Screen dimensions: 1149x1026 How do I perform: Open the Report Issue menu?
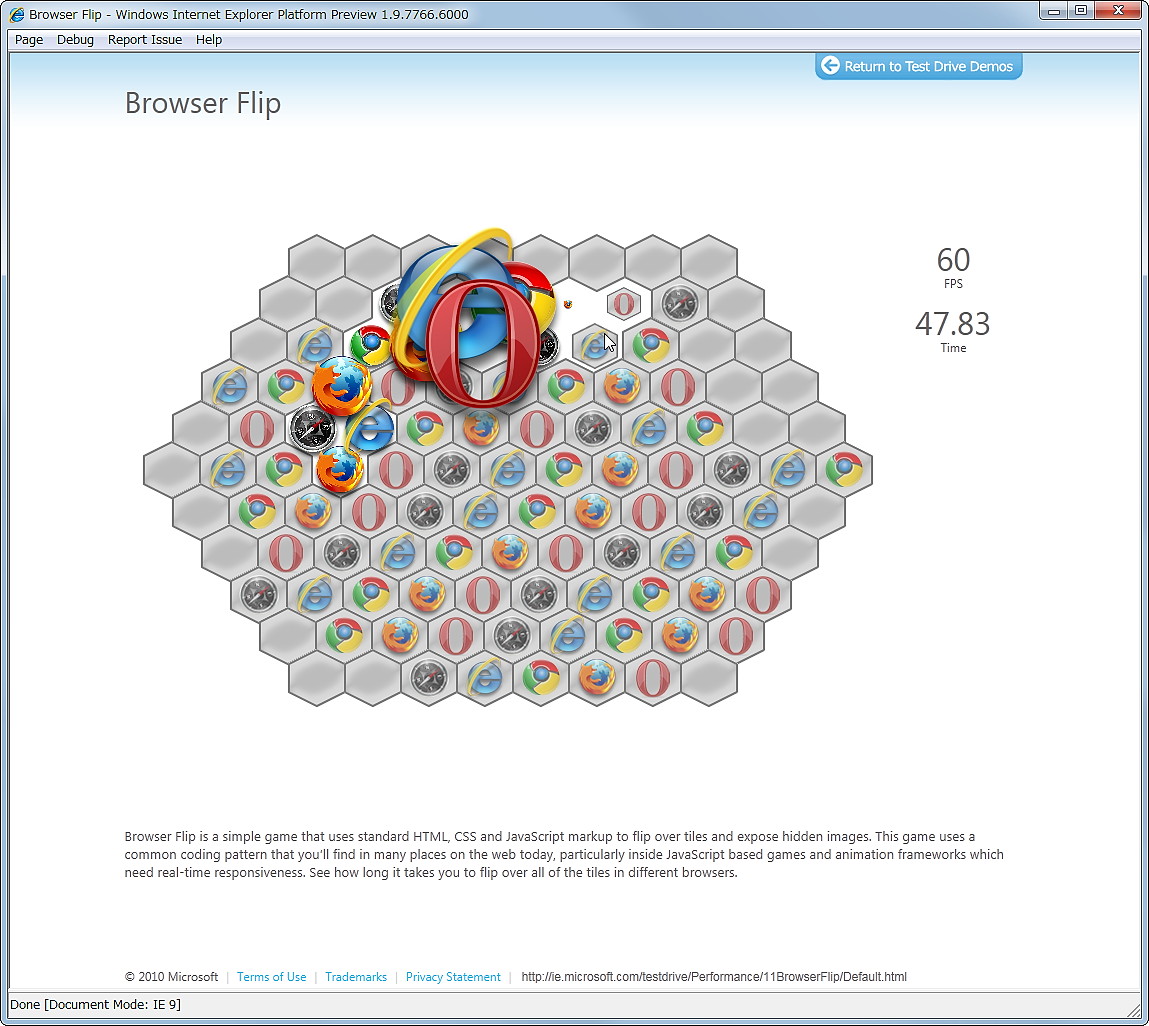[144, 40]
